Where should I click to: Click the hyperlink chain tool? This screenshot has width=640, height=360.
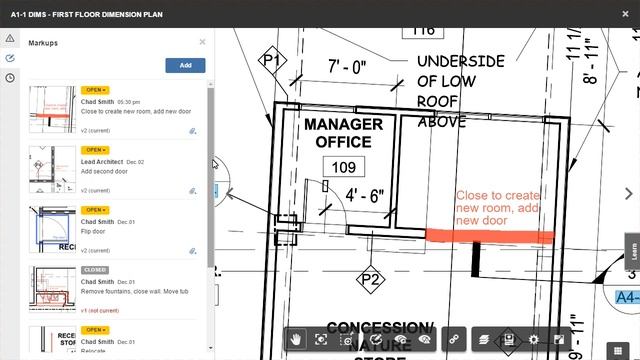coord(454,339)
